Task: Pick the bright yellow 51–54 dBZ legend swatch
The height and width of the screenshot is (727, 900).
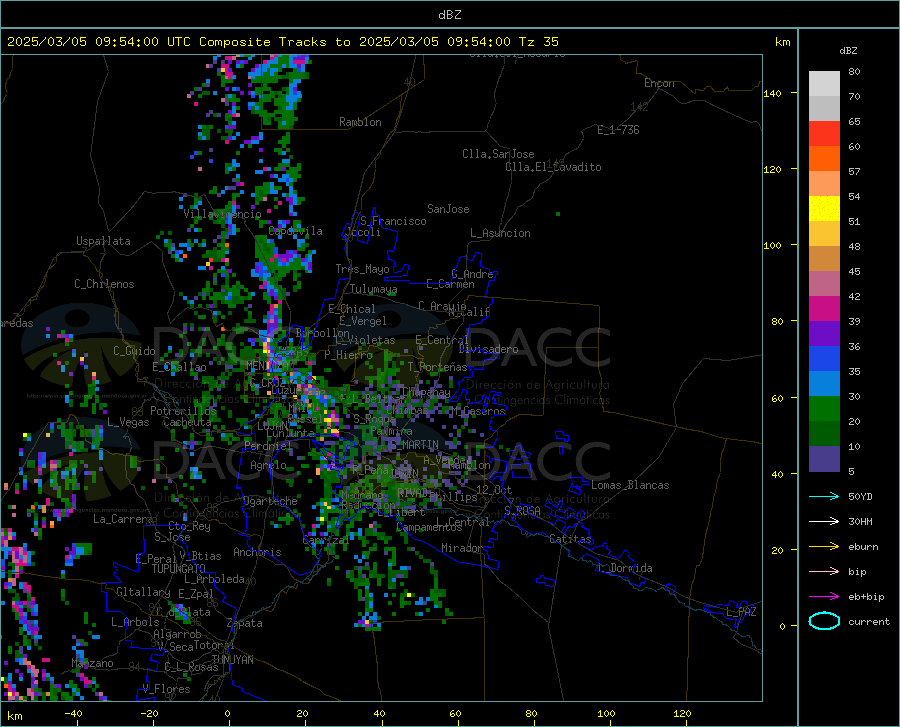Action: pyautogui.click(x=824, y=209)
